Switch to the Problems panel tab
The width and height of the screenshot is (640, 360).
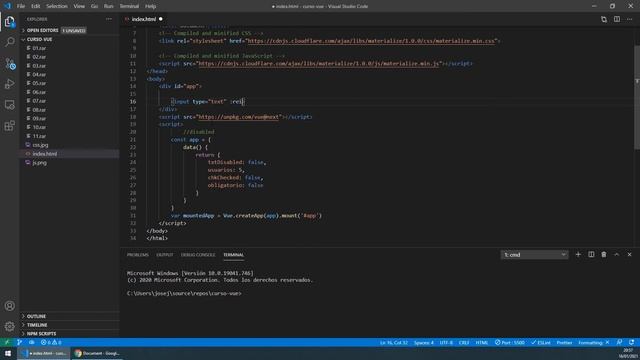[x=138, y=255]
